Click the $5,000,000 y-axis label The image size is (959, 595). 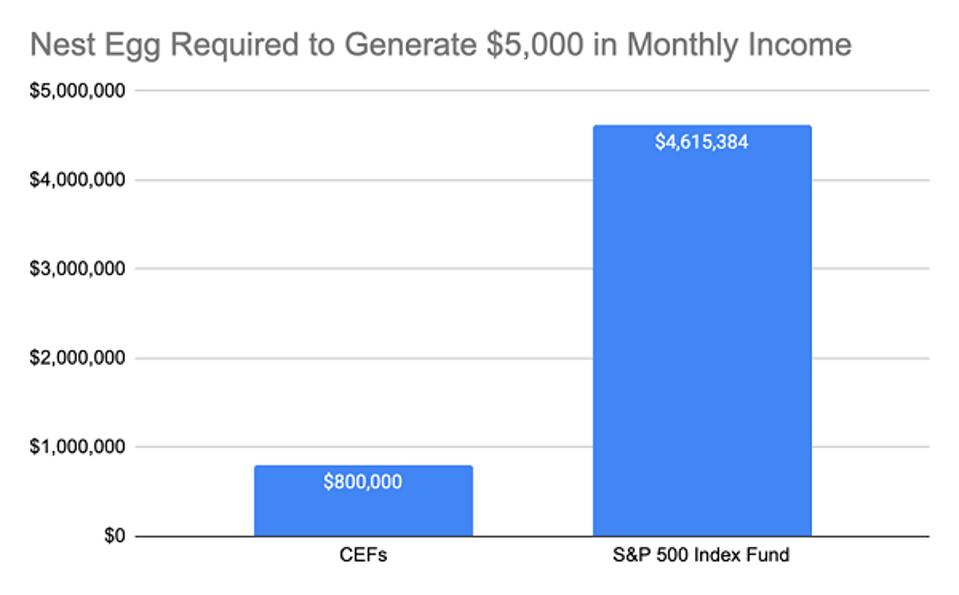[x=78, y=91]
